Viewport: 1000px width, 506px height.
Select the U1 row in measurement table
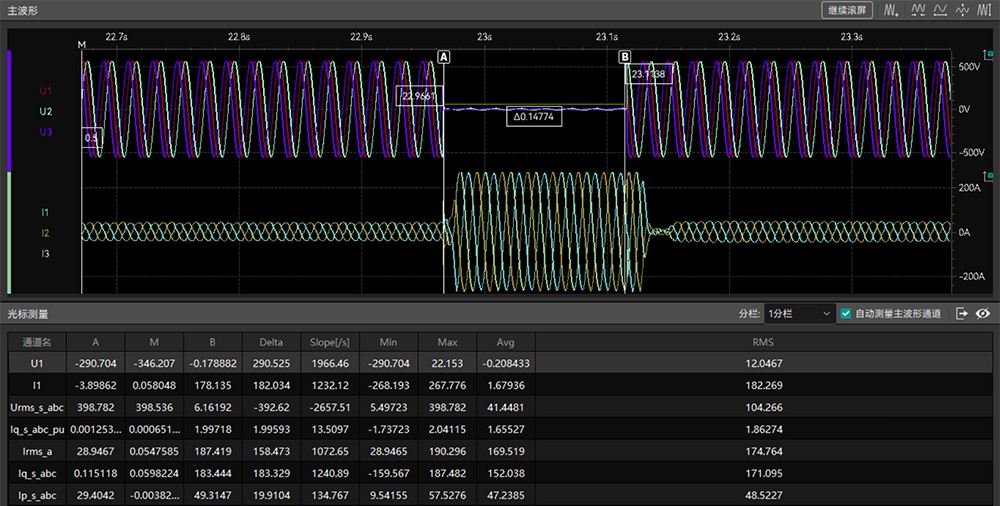(500, 363)
